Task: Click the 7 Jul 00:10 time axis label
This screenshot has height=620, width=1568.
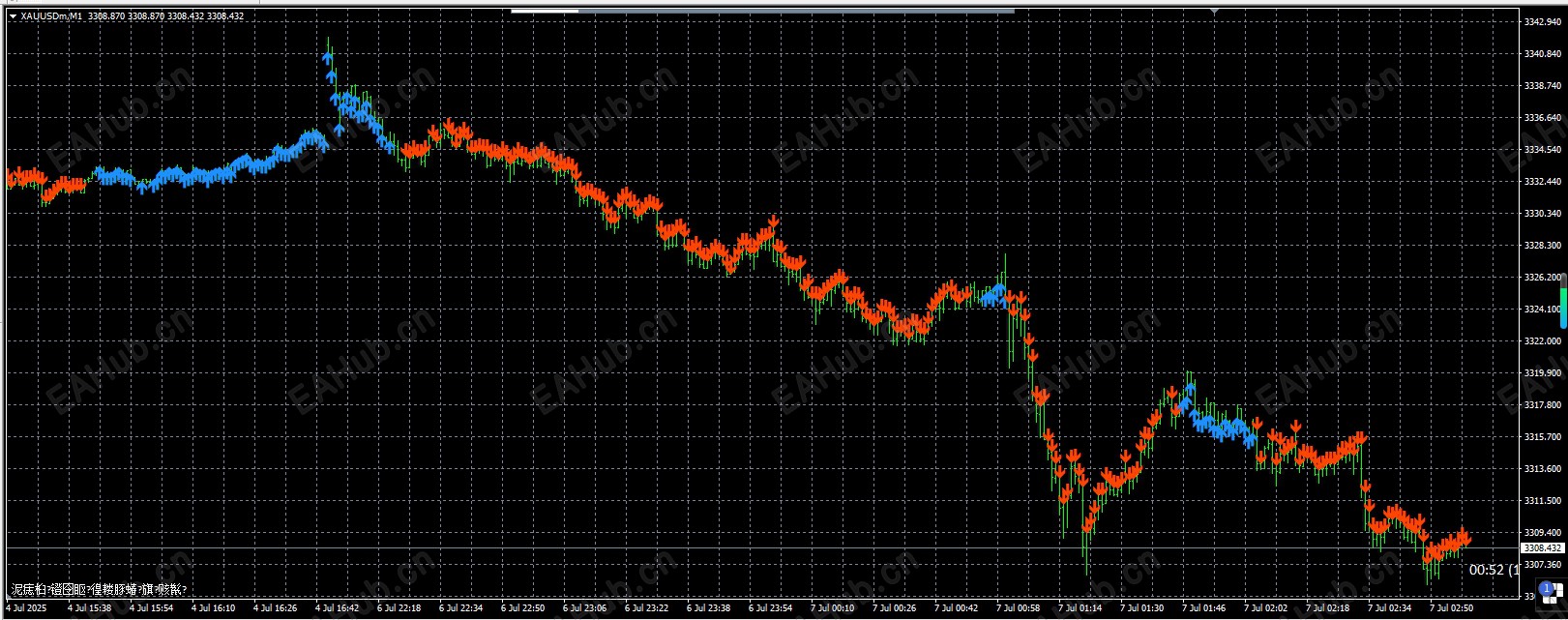Action: pos(832,608)
